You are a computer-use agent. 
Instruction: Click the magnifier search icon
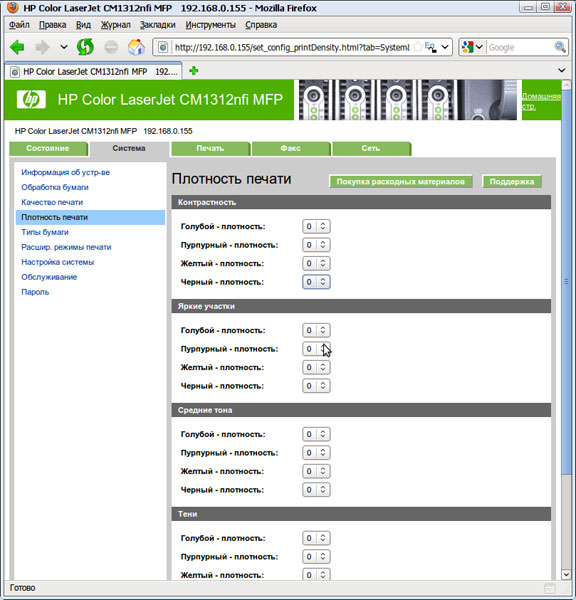pyautogui.click(x=560, y=47)
